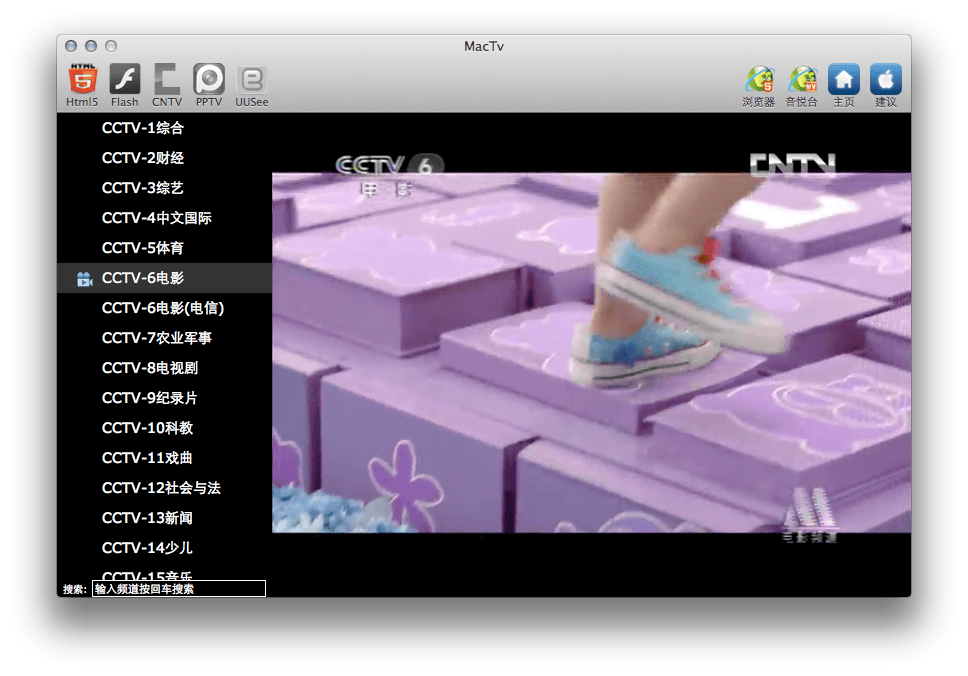
Task: Play CCTV-14少儿 channel
Action: click(164, 548)
